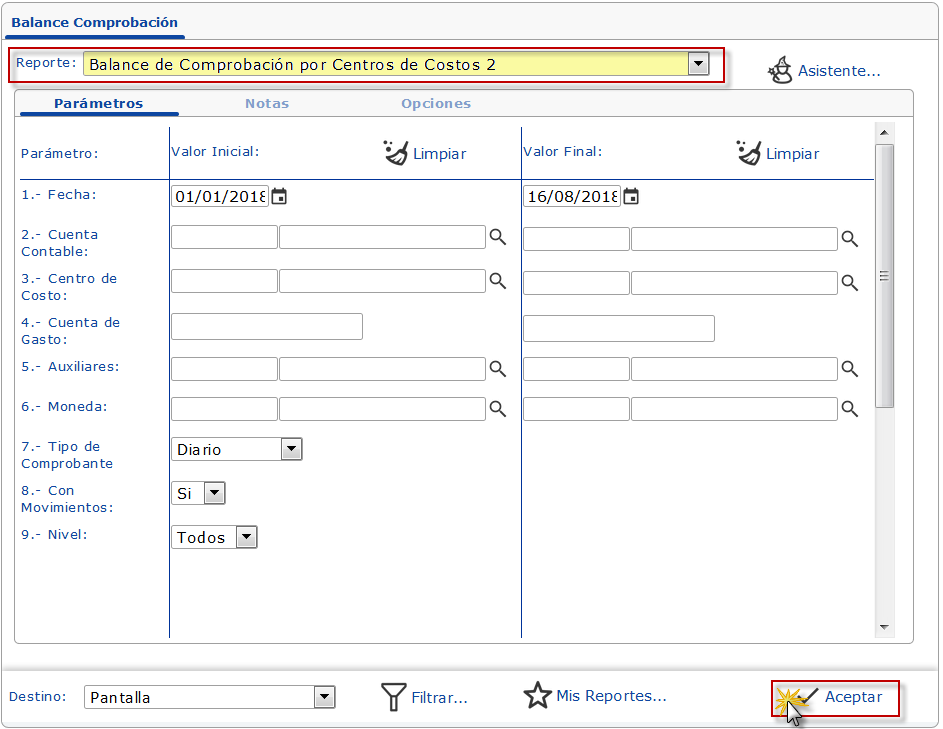Switch to the Opciones tab
This screenshot has width=943, height=729.
[x=436, y=103]
